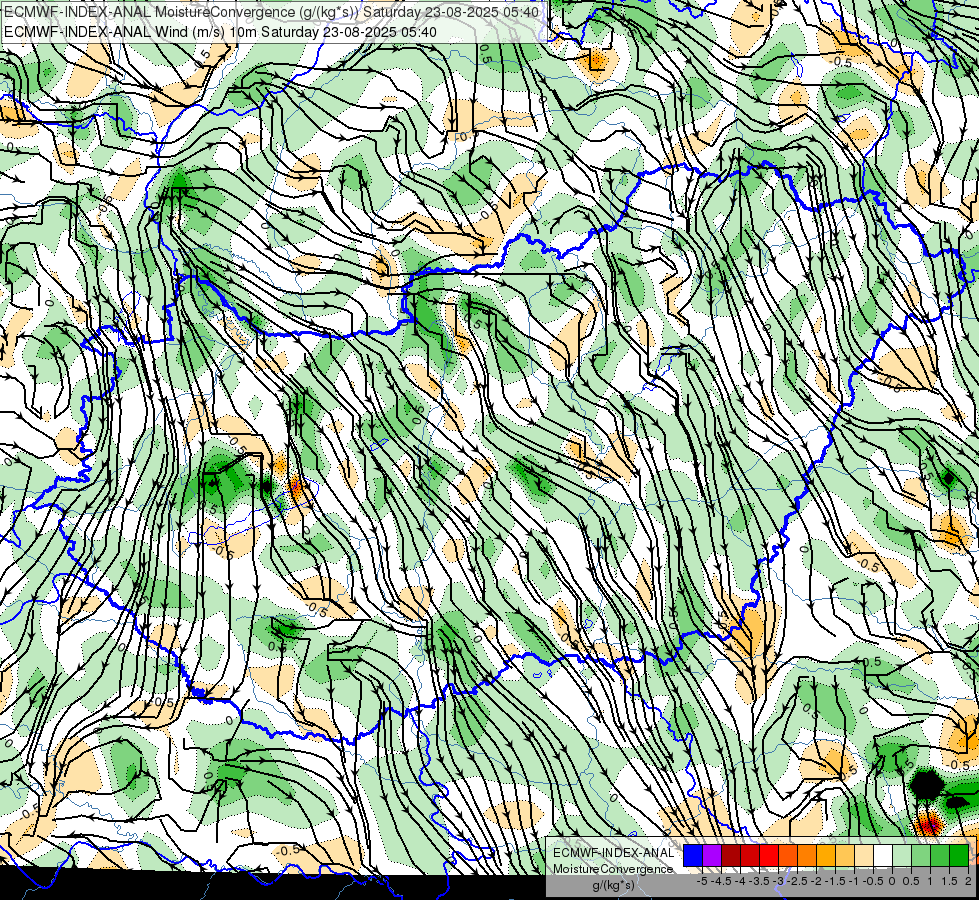Pick the darkest green legend swatch
This screenshot has height=900, width=979.
(x=959, y=855)
